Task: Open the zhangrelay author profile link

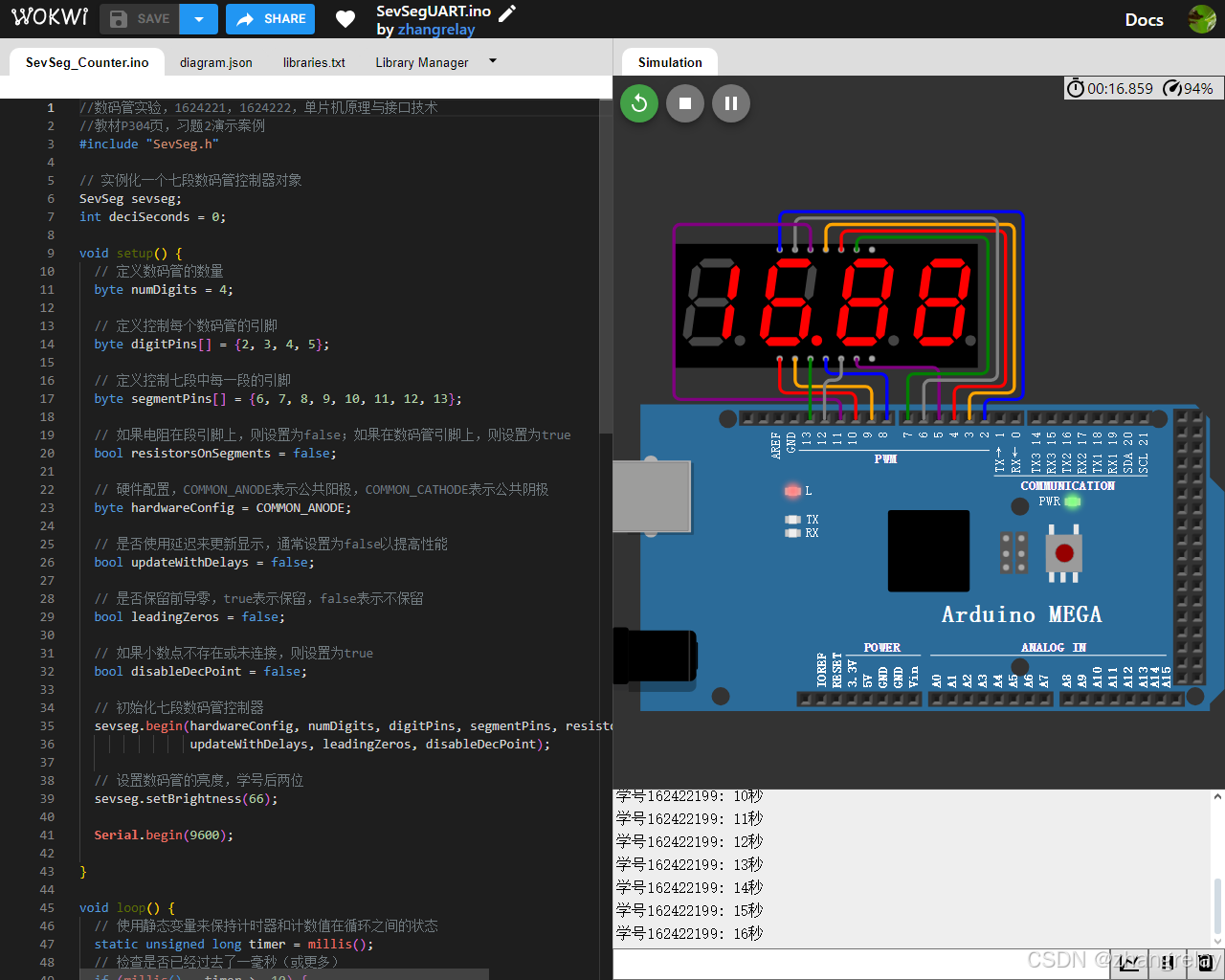Action: (436, 30)
